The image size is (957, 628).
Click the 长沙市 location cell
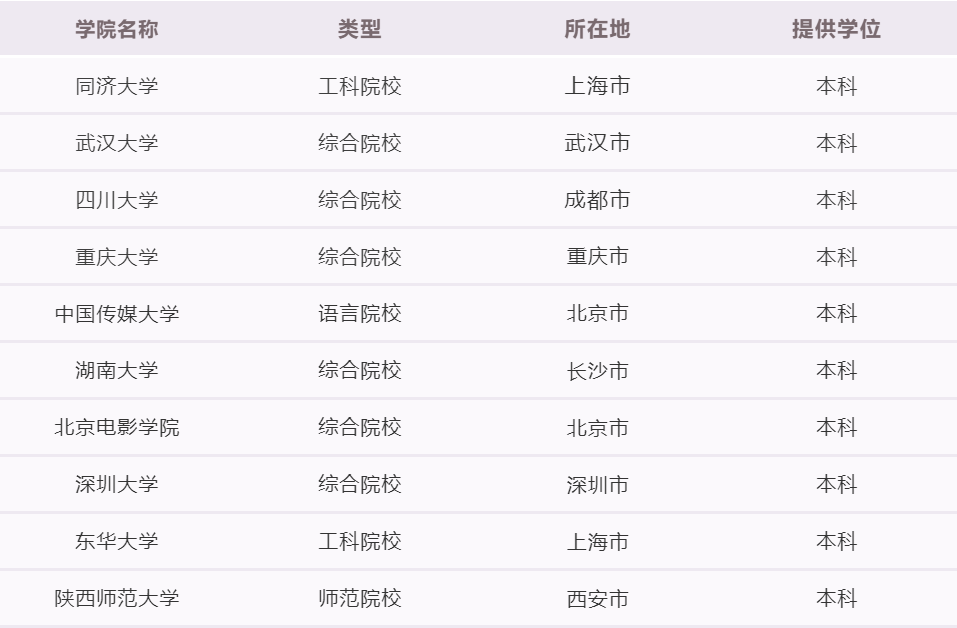click(597, 370)
